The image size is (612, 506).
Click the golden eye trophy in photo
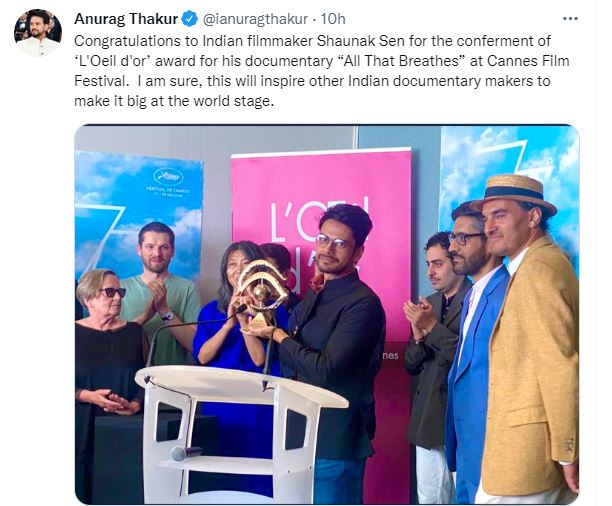pyautogui.click(x=261, y=295)
